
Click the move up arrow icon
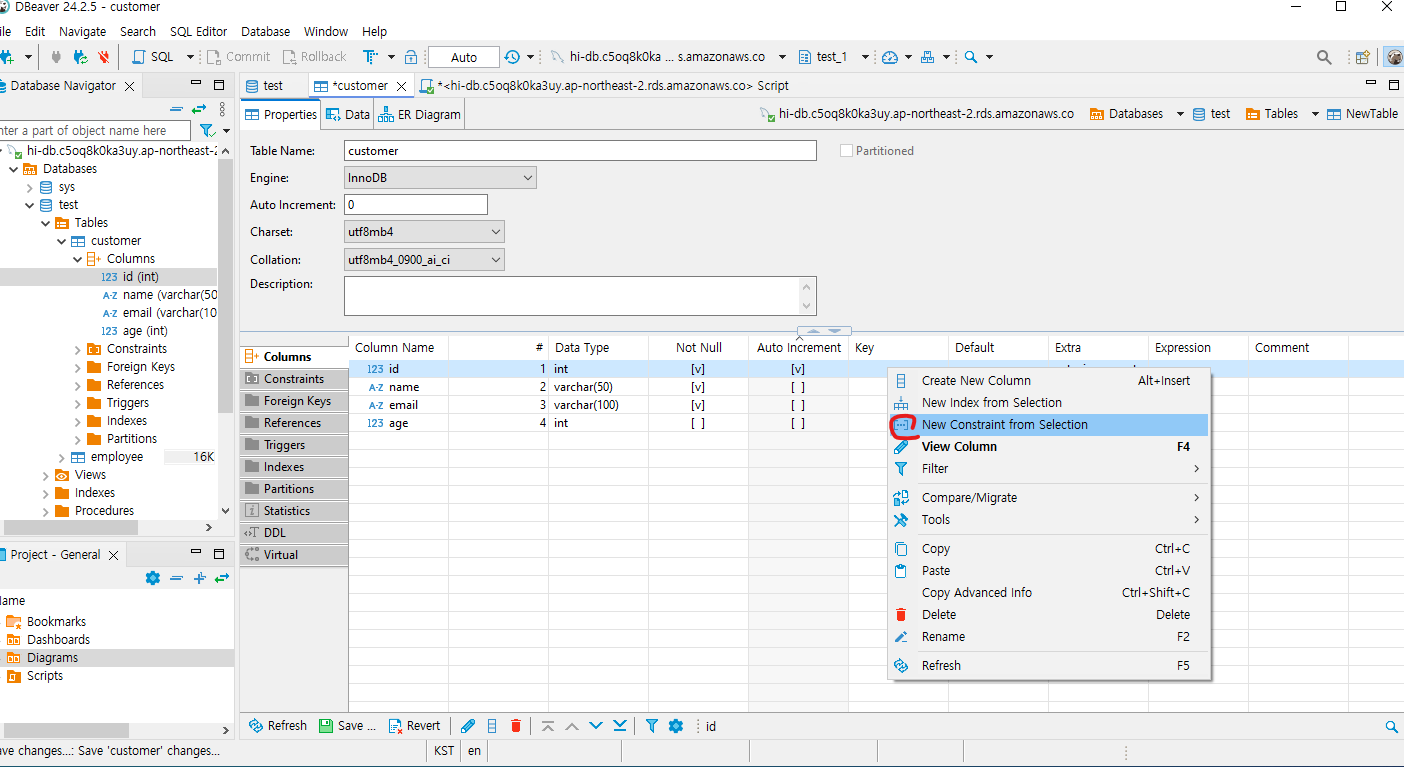click(x=572, y=726)
